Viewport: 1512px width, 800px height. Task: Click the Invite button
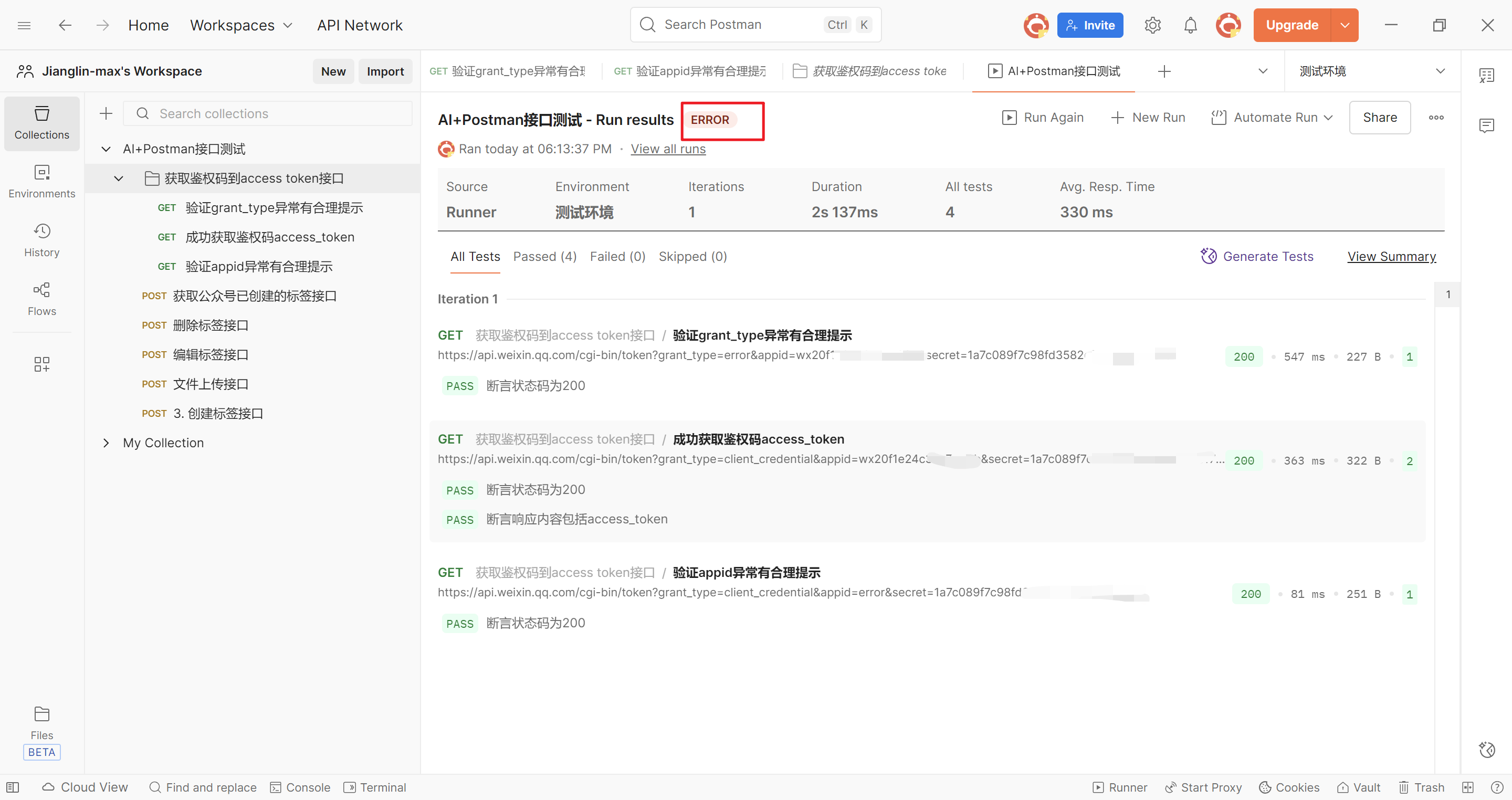(x=1090, y=25)
